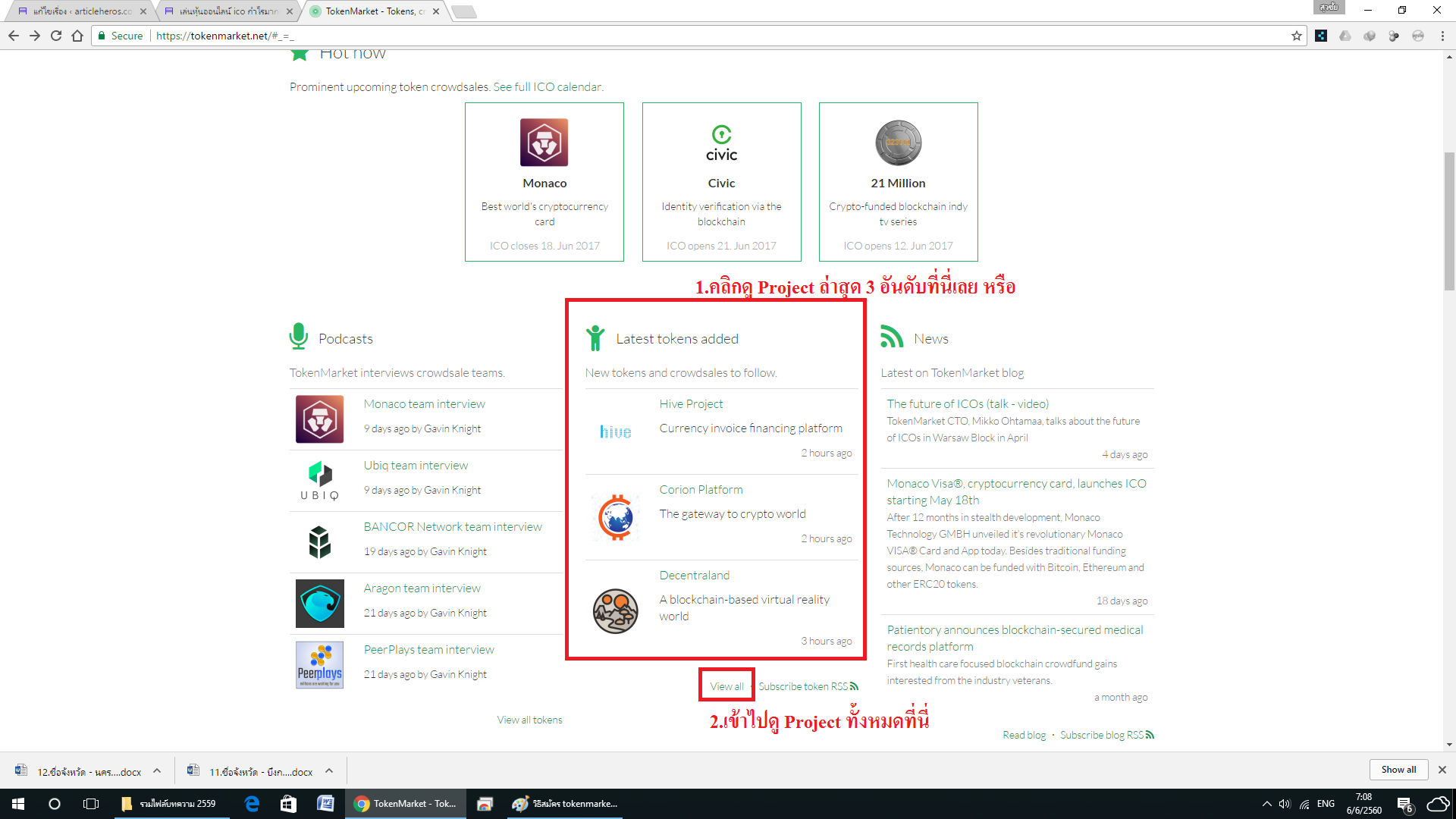Click the Ubiq logo in Podcasts
1456x819 pixels.
point(319,481)
